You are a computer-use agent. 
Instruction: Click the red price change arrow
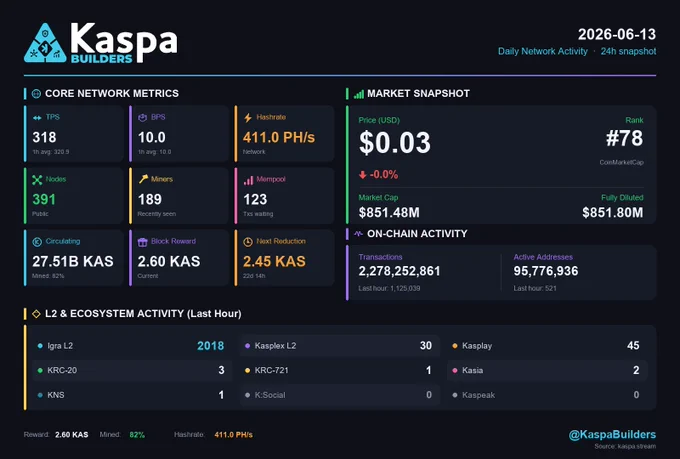point(363,175)
